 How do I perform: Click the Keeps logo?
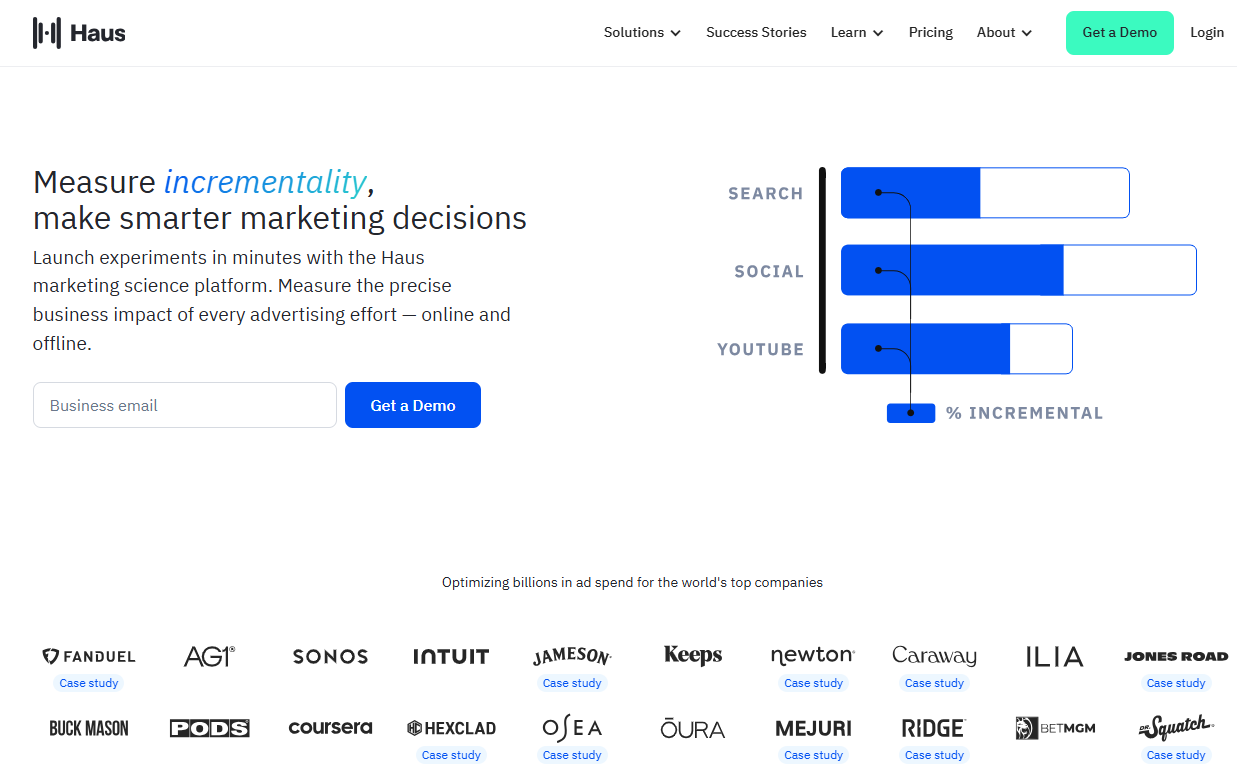tap(693, 656)
